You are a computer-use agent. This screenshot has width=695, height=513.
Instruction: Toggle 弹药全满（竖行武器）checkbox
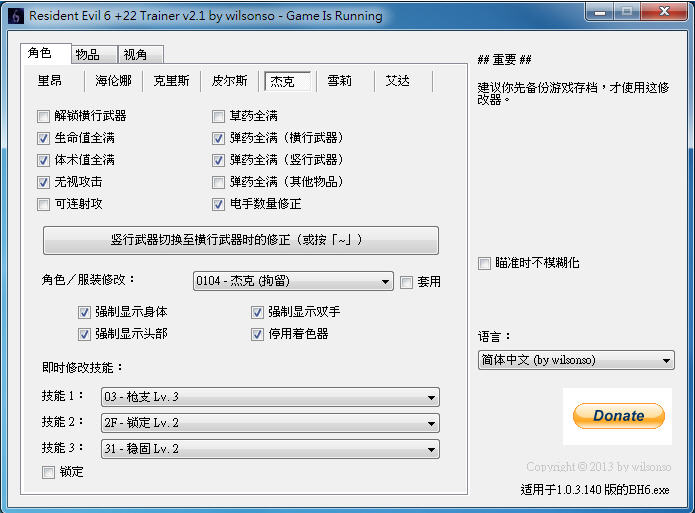click(219, 160)
